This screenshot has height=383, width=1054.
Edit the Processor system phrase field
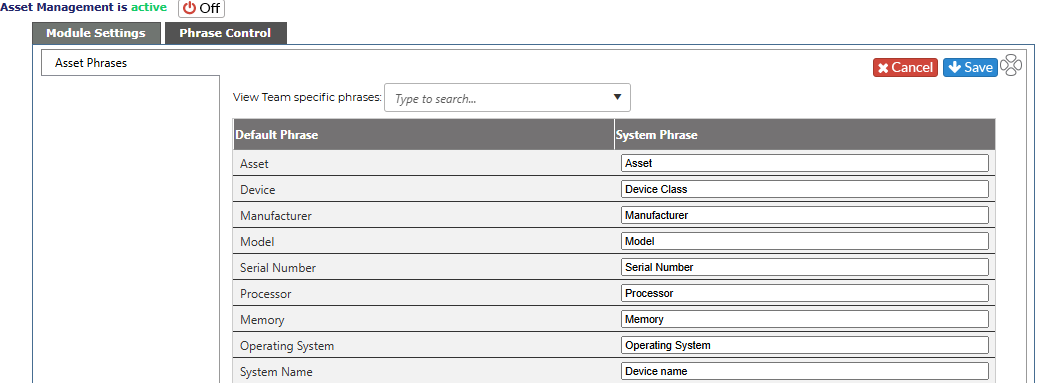[805, 293]
